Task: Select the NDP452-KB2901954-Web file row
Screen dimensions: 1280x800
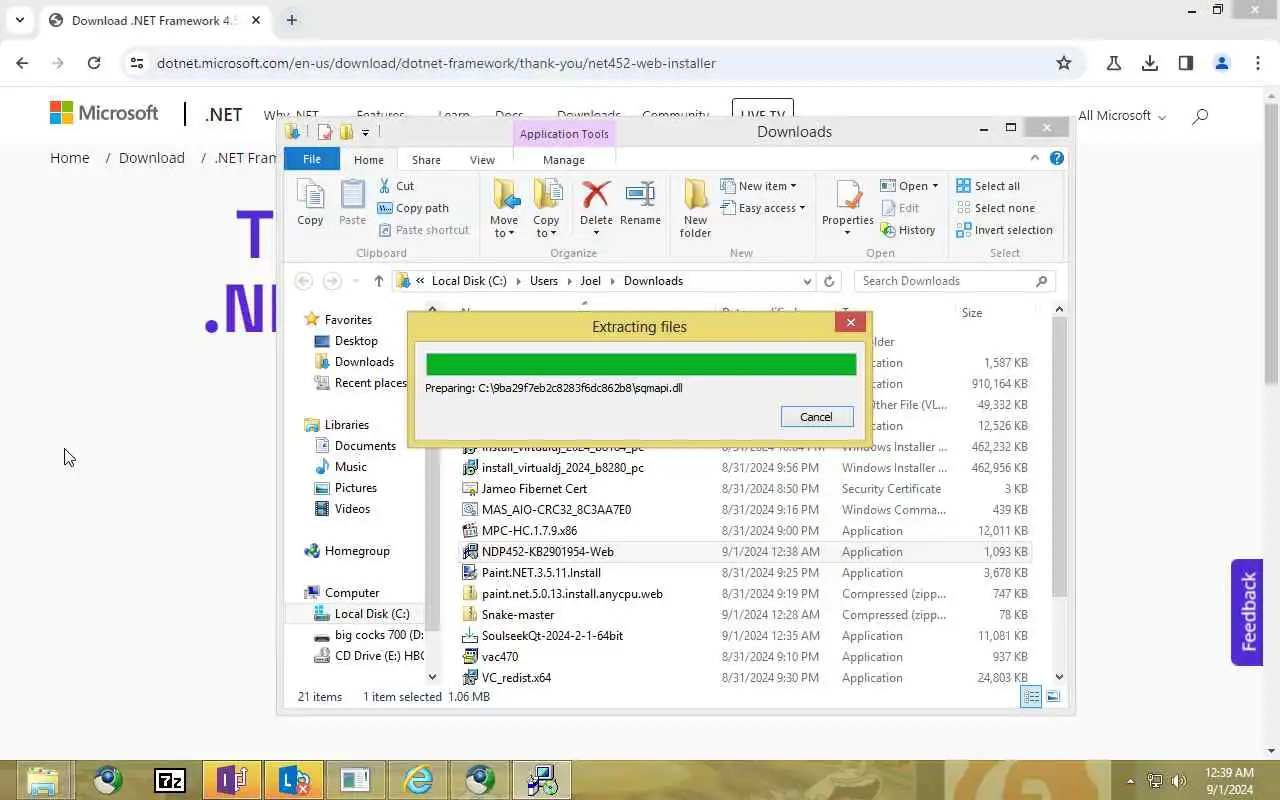Action: [745, 552]
